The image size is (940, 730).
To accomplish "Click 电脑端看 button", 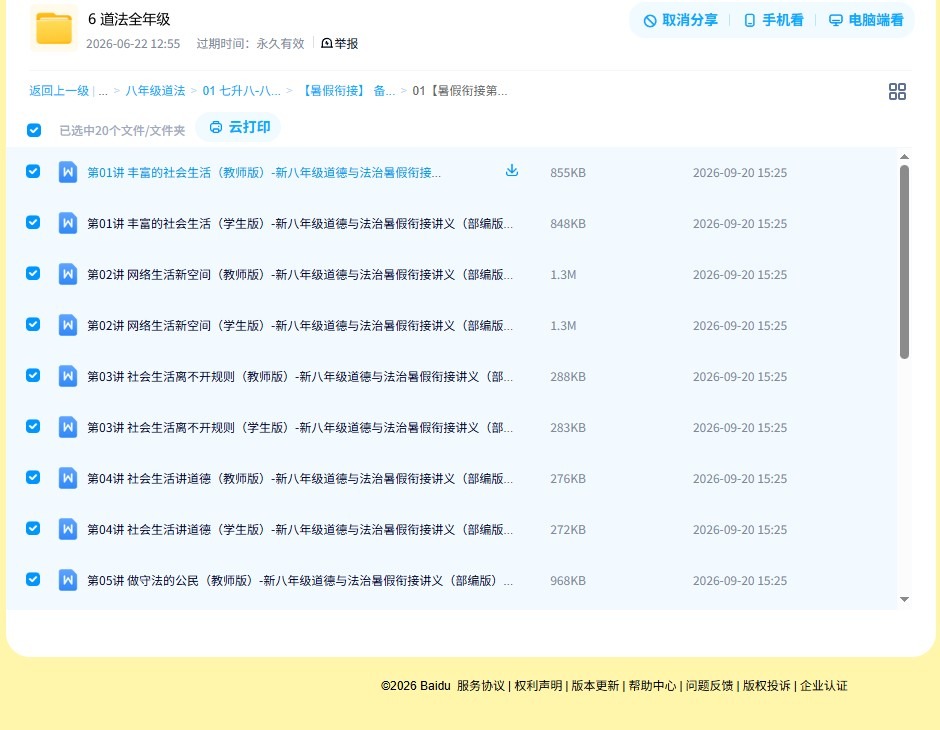I will tap(866, 20).
